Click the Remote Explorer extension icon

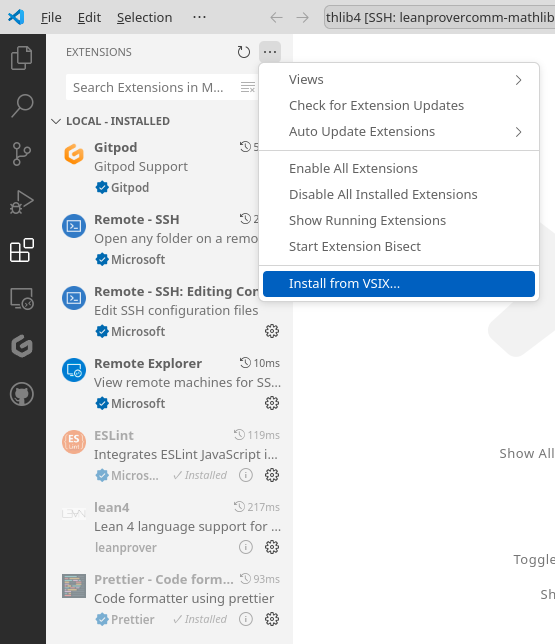(x=74, y=370)
